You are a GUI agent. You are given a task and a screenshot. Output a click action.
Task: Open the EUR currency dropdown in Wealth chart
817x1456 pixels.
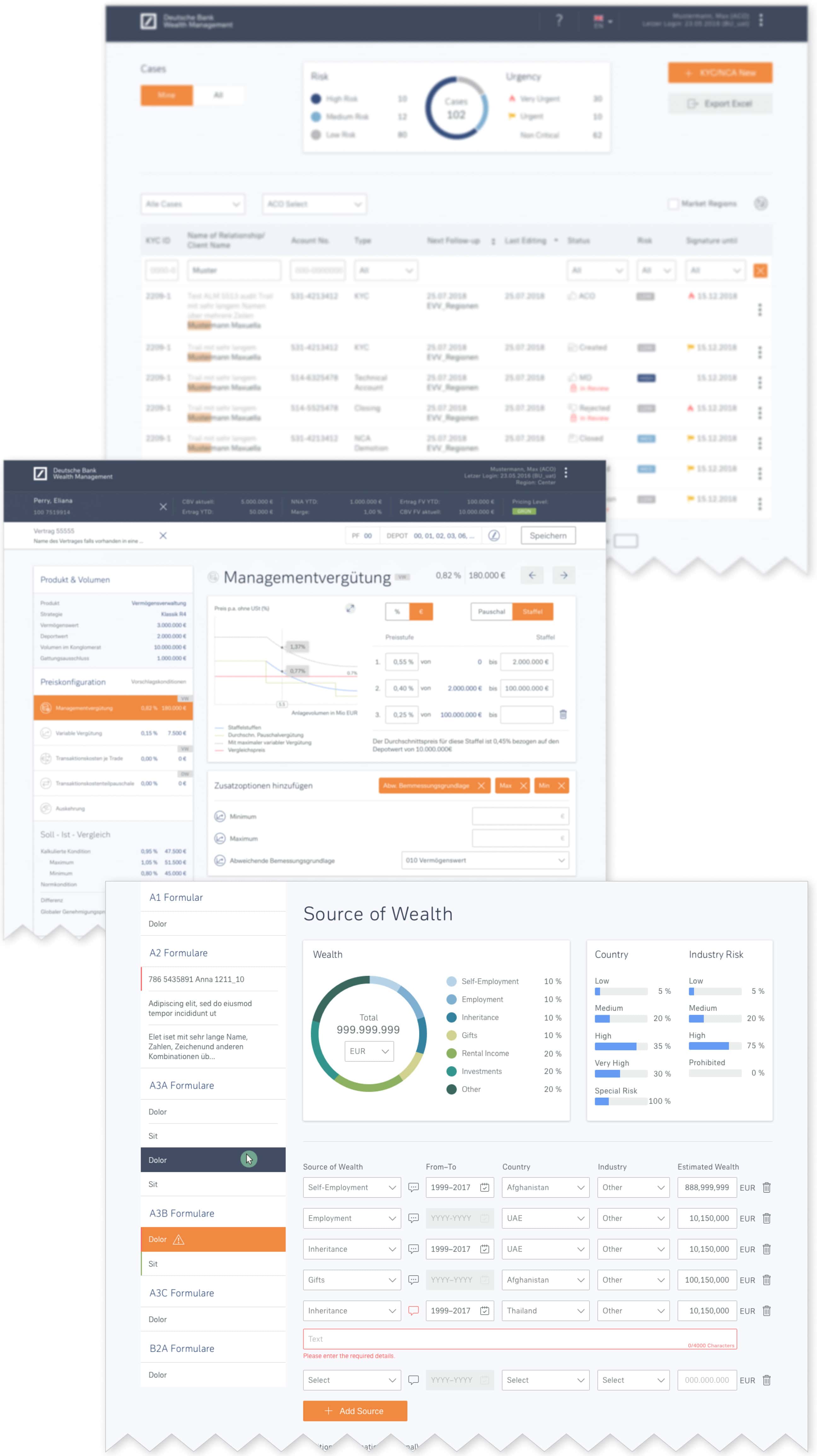[x=369, y=1051]
